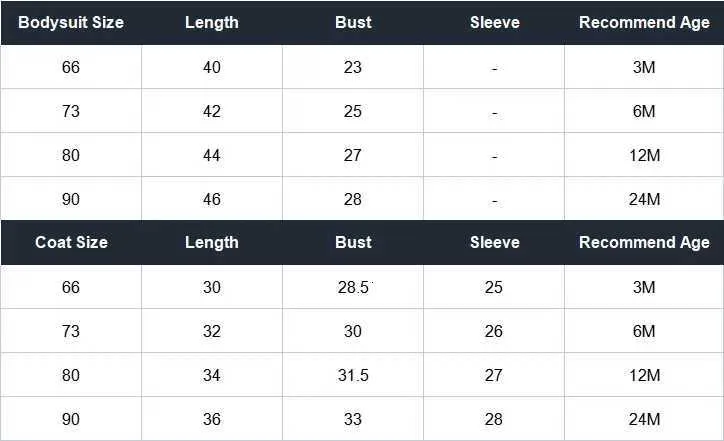Image resolution: width=724 pixels, height=441 pixels.
Task: Select the bodysuit length cell showing 46
Action: pyautogui.click(x=212, y=199)
